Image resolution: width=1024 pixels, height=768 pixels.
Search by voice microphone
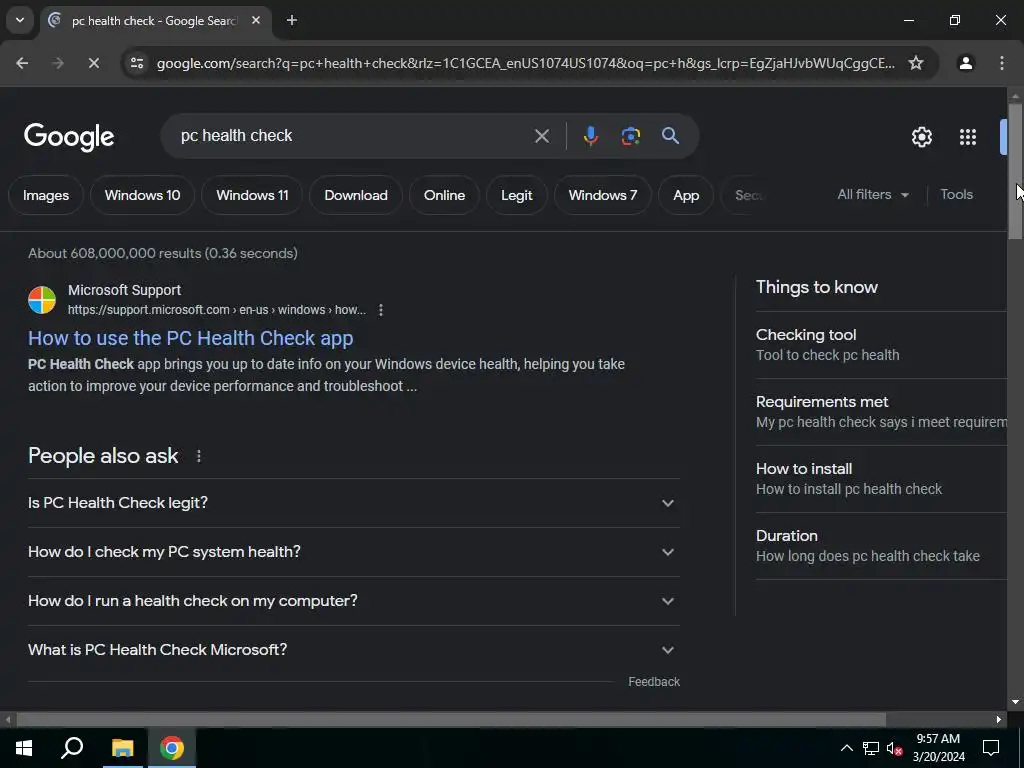point(590,136)
